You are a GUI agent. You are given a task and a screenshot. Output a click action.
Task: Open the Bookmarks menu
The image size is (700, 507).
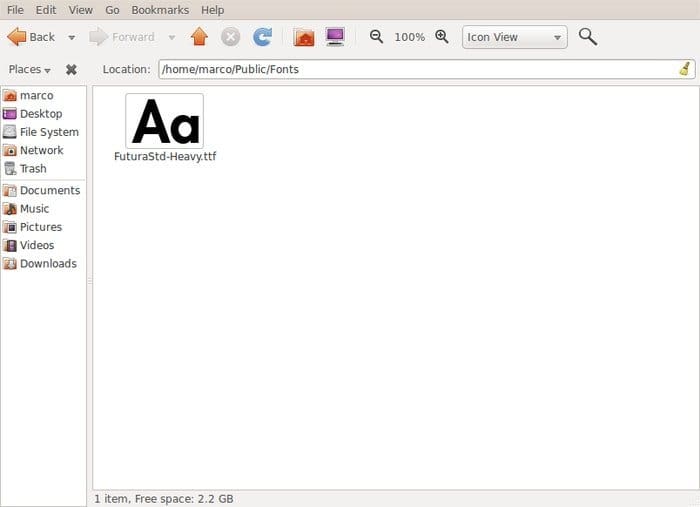pos(160,10)
